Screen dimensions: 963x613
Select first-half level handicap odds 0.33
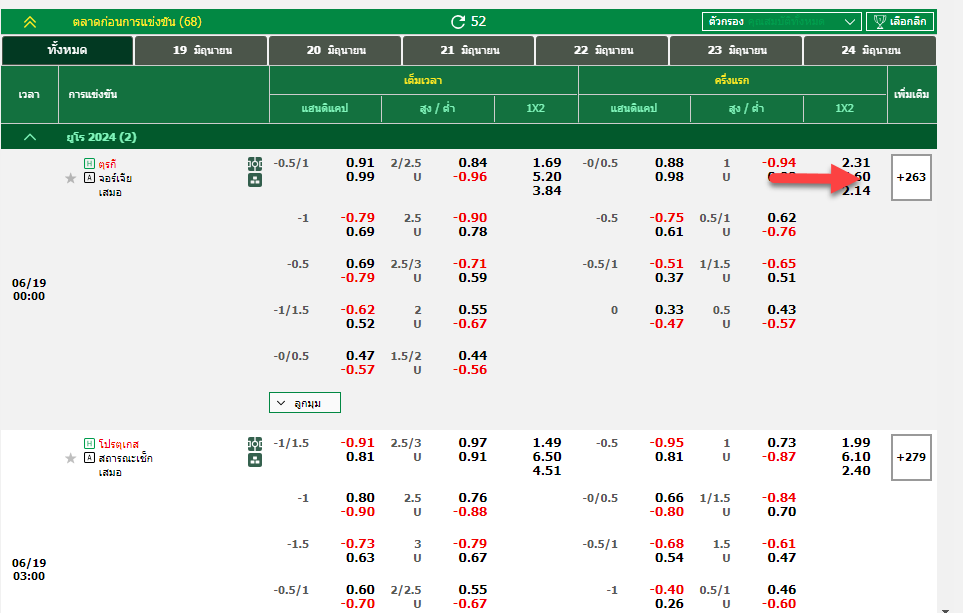pyautogui.click(x=669, y=310)
